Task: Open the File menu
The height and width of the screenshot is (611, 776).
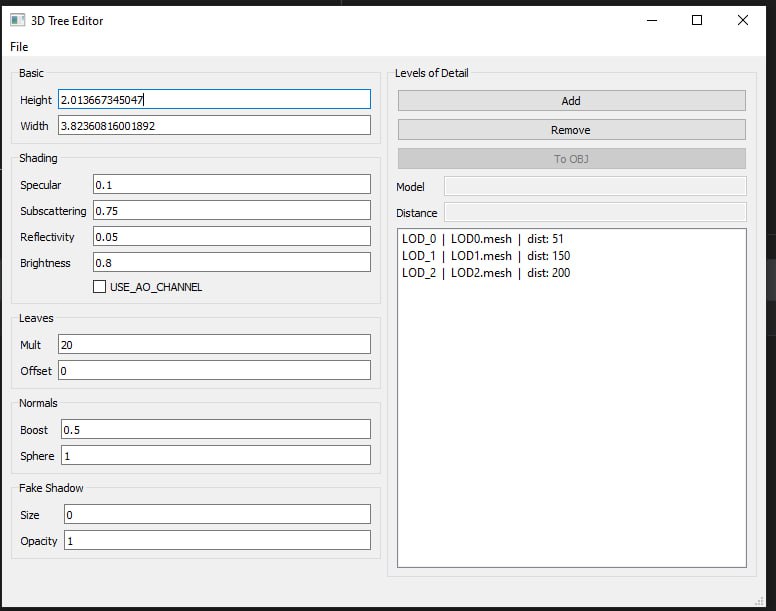Action: point(19,47)
